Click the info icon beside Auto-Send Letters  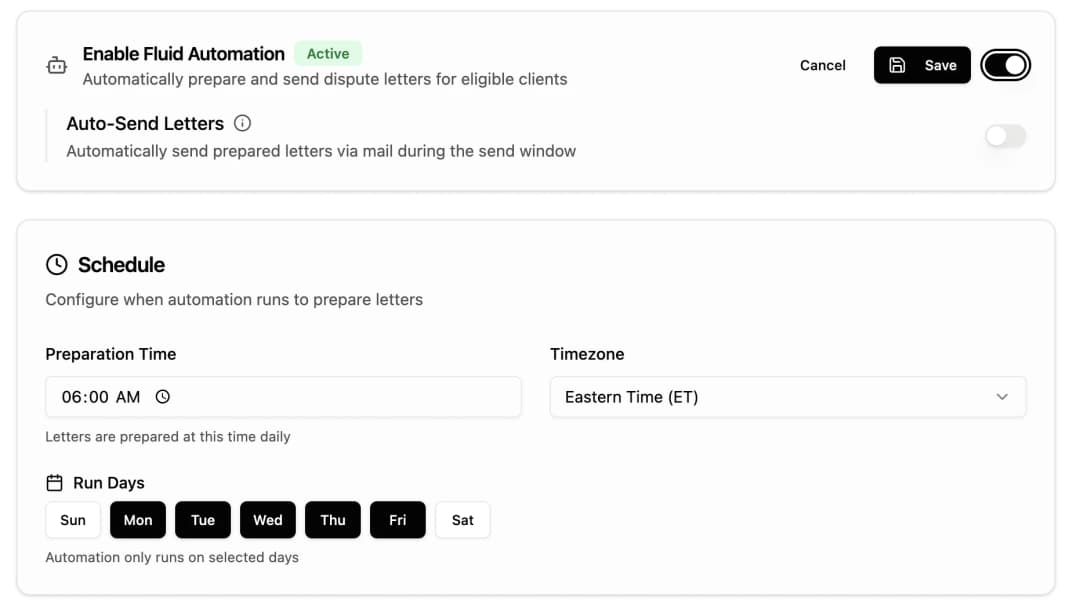click(242, 123)
